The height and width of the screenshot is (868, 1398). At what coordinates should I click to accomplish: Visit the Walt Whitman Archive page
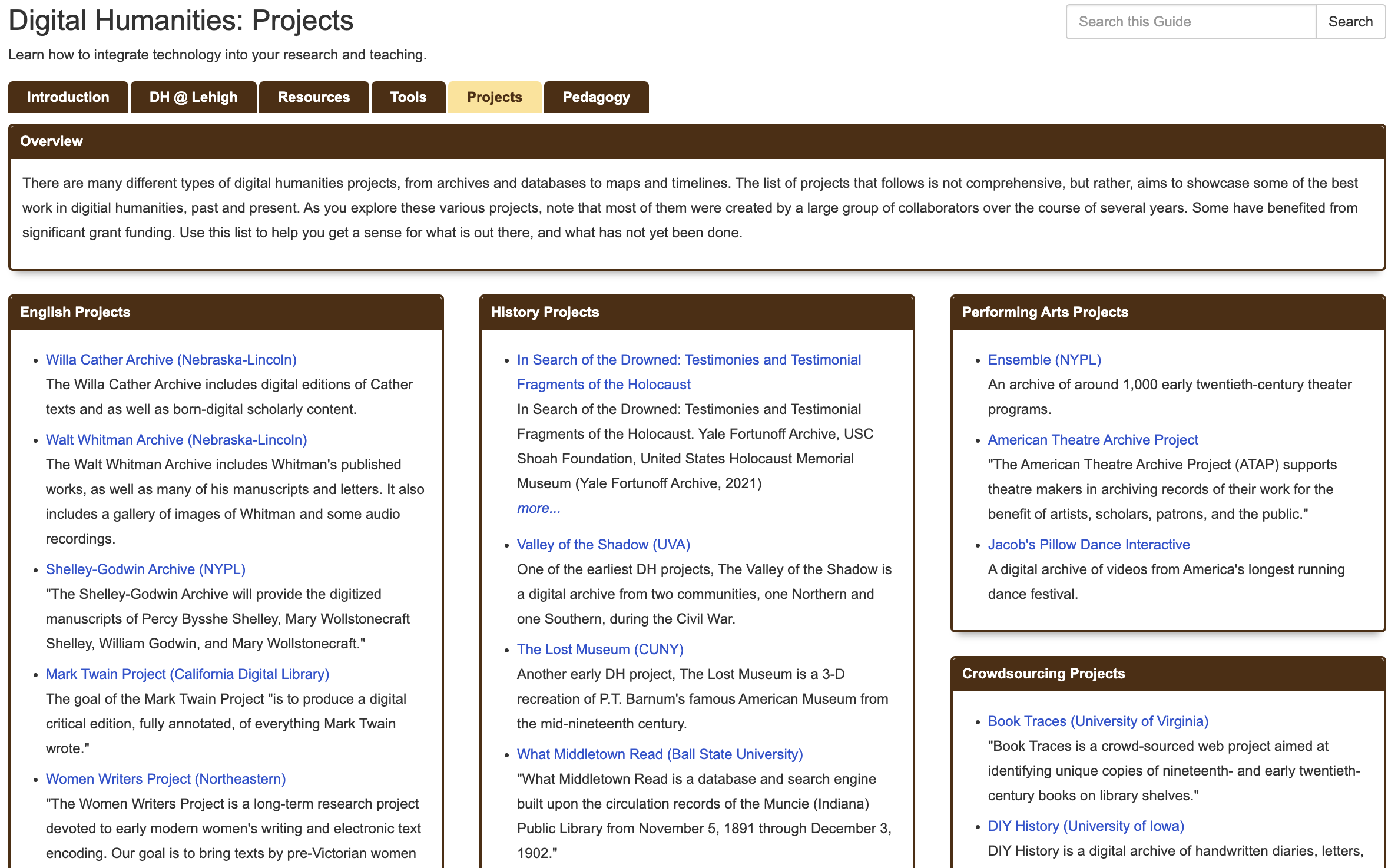[176, 439]
